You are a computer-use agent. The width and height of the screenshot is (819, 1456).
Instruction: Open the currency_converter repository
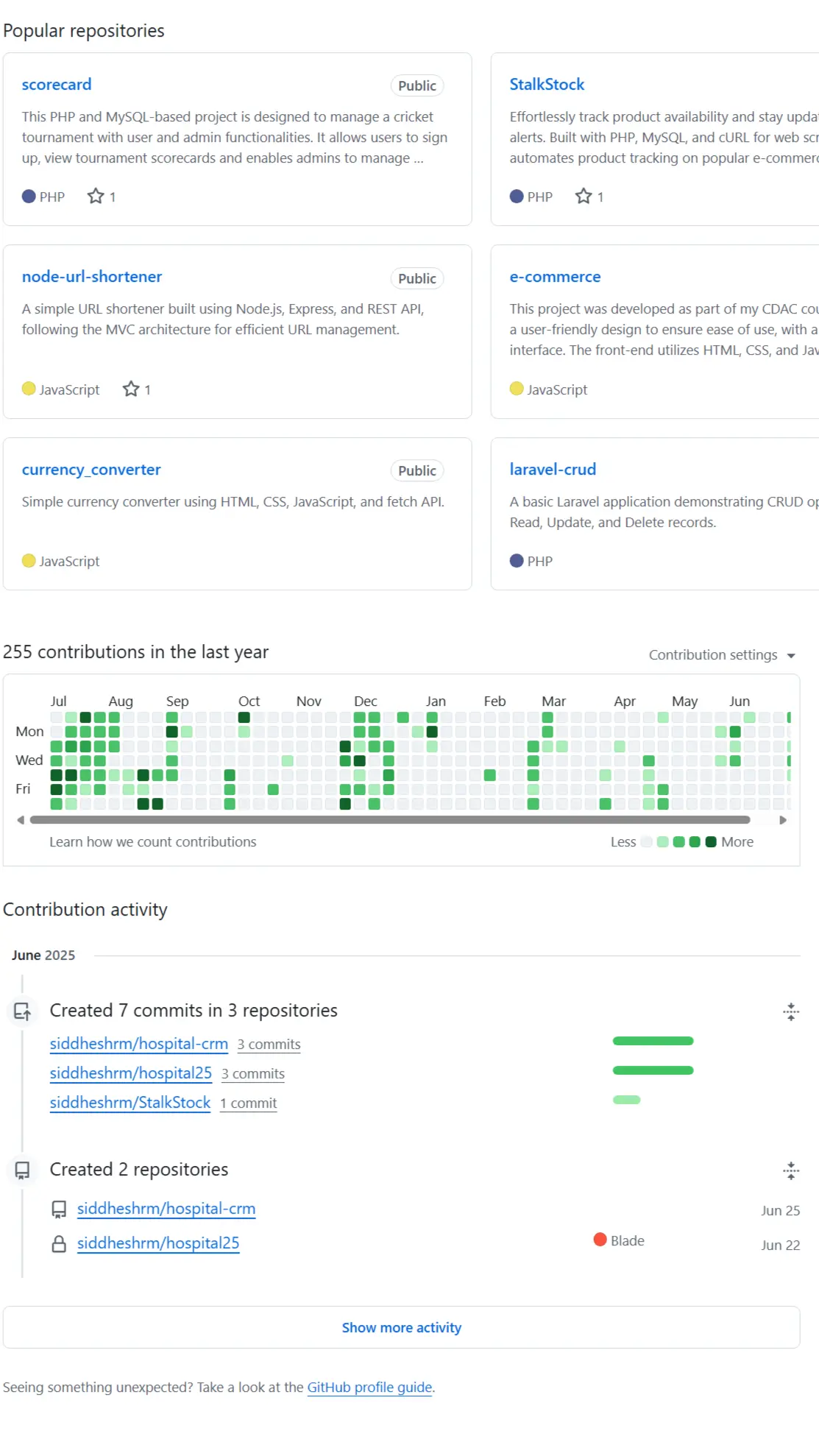[x=91, y=469]
